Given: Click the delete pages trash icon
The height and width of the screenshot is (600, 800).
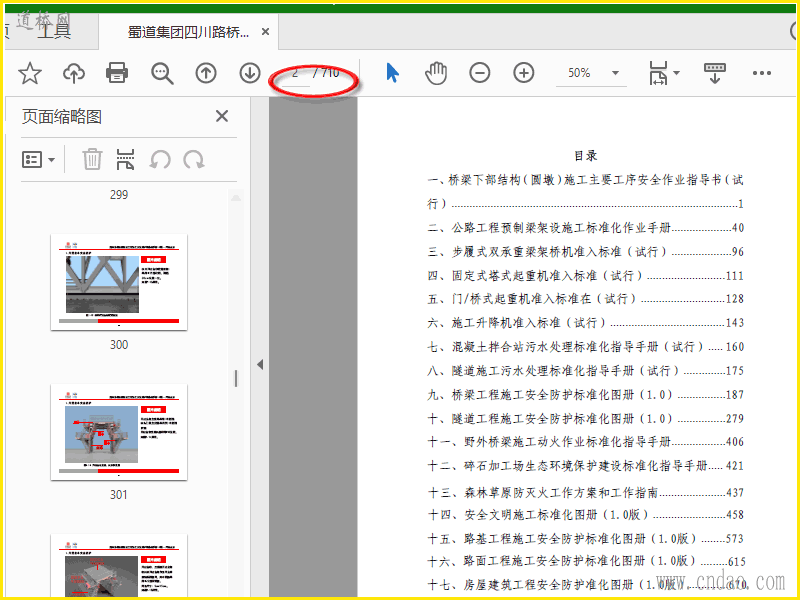Looking at the screenshot, I should (x=92, y=159).
